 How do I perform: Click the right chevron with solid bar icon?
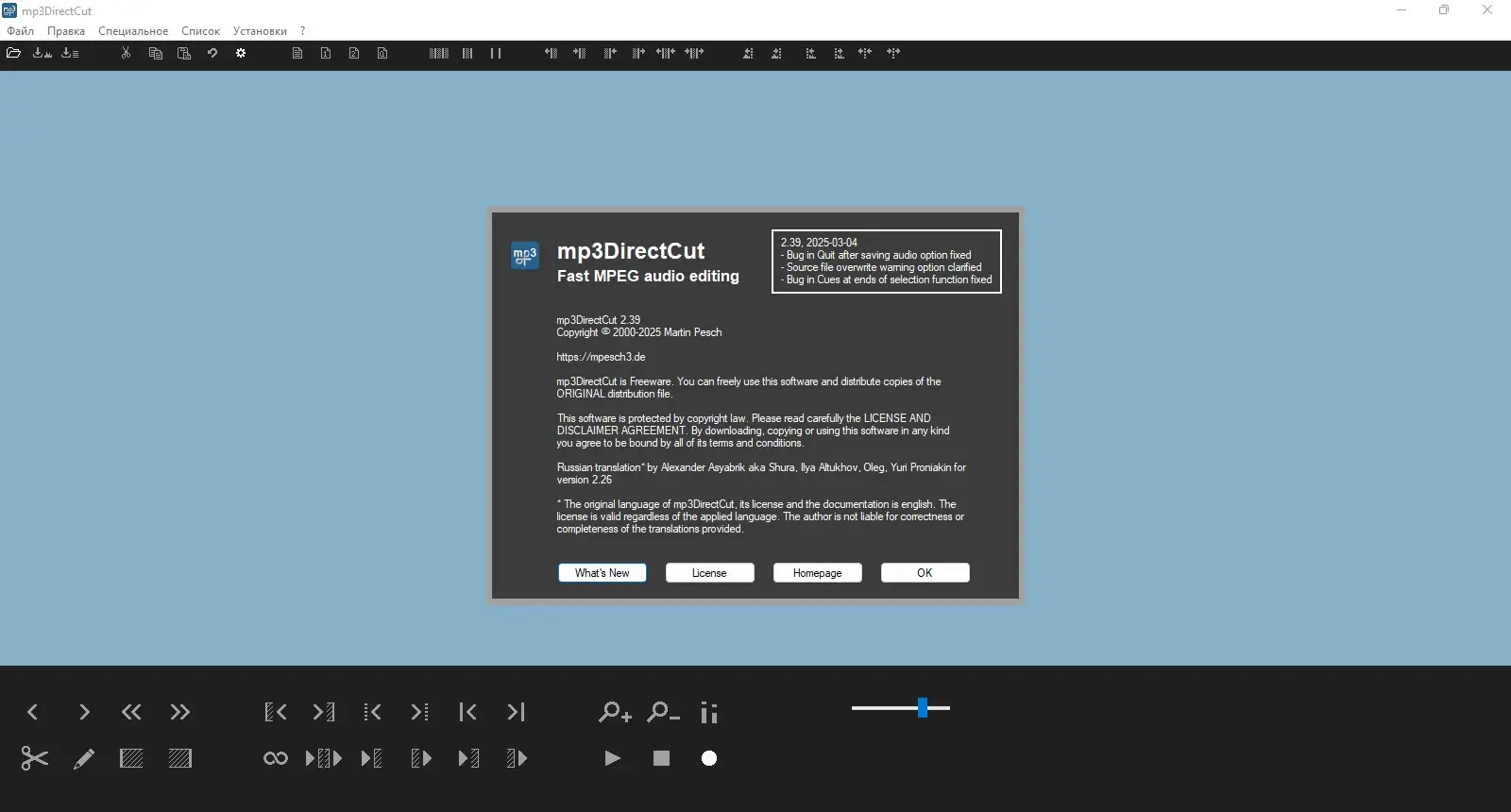tap(516, 712)
